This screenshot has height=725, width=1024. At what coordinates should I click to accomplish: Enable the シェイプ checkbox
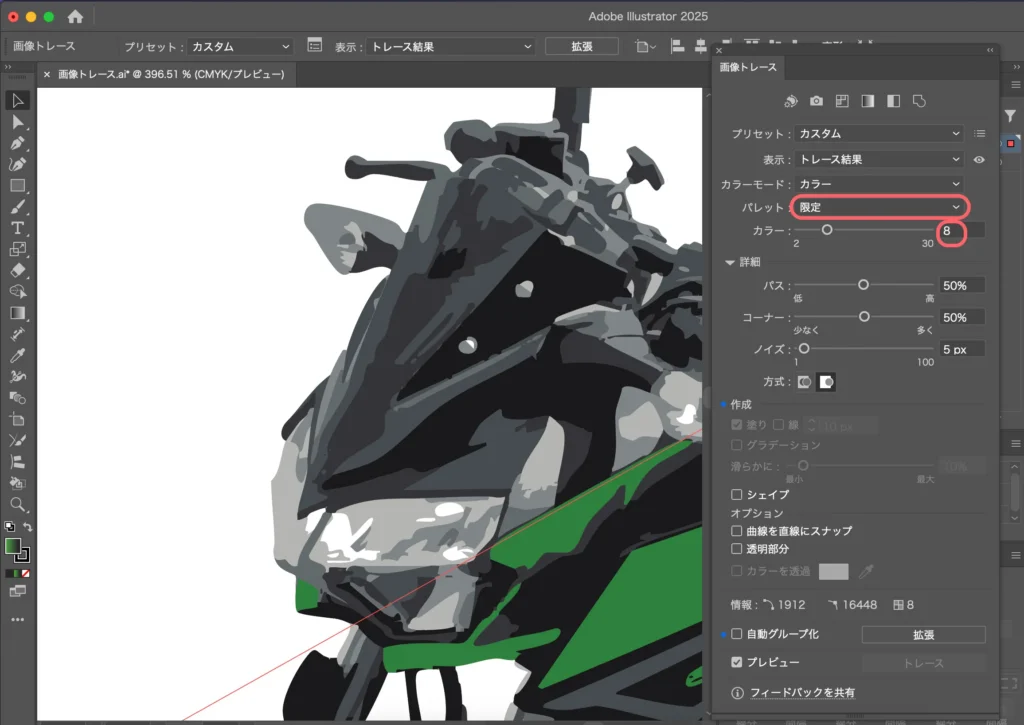(x=737, y=494)
